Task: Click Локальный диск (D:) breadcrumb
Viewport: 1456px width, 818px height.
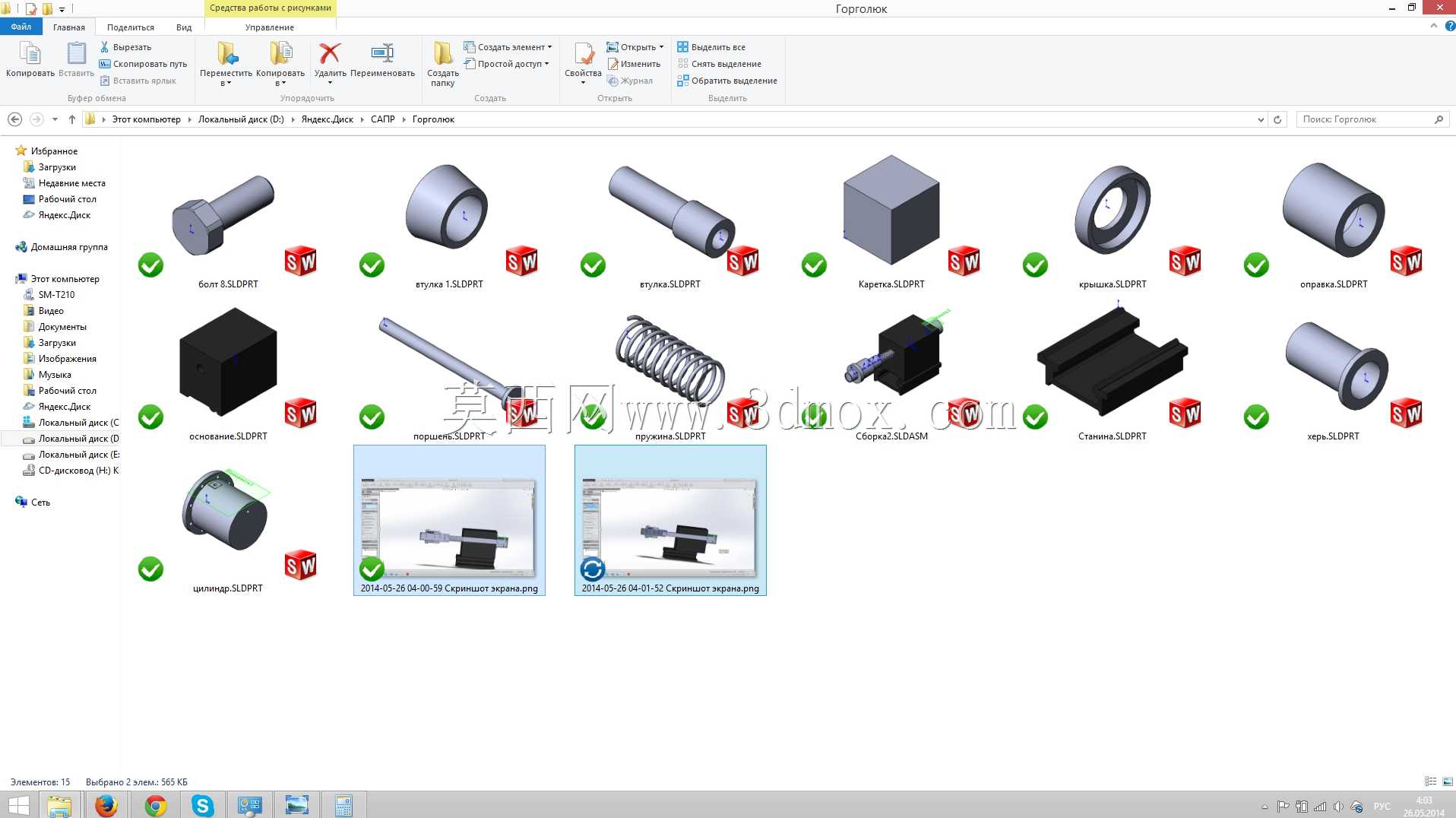Action: pos(241,119)
